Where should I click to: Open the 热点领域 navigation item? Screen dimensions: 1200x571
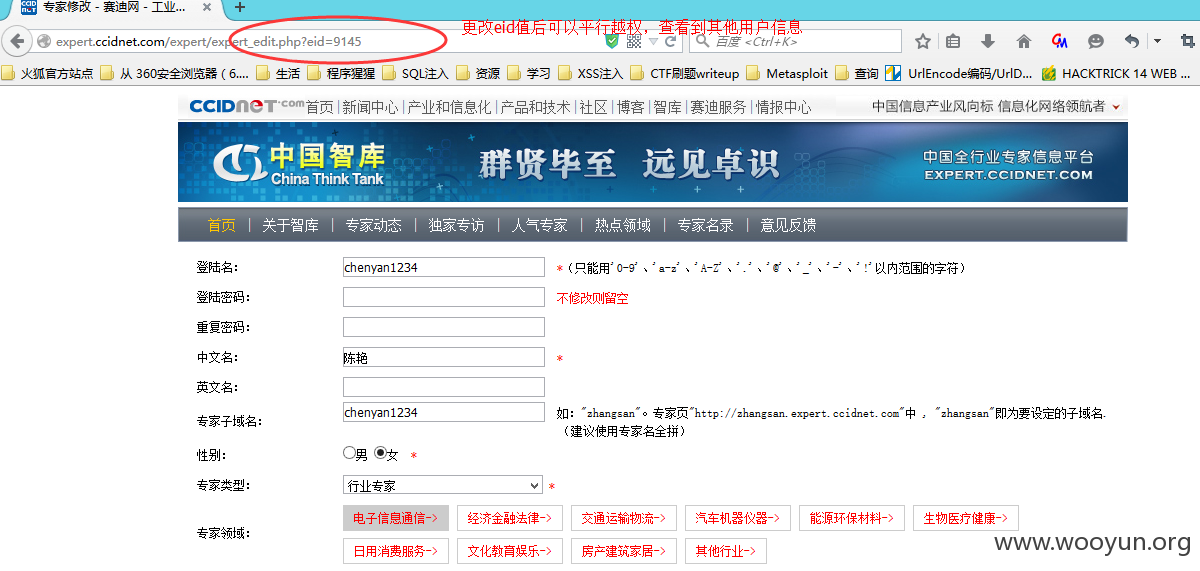pos(622,225)
